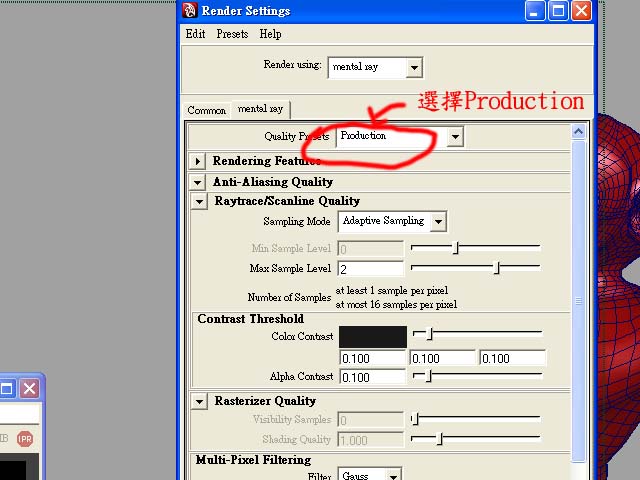640x480 pixels.
Task: Click the third Color Contrast 0.100 field
Action: [513, 358]
